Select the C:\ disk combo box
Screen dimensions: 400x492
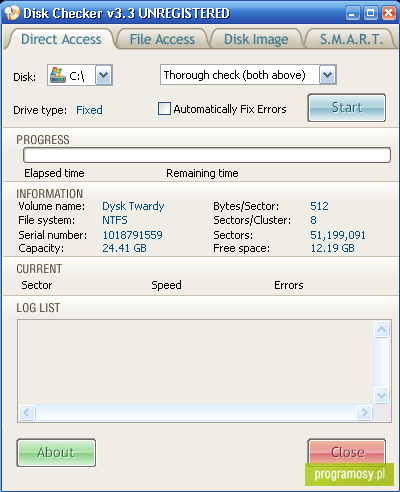80,75
